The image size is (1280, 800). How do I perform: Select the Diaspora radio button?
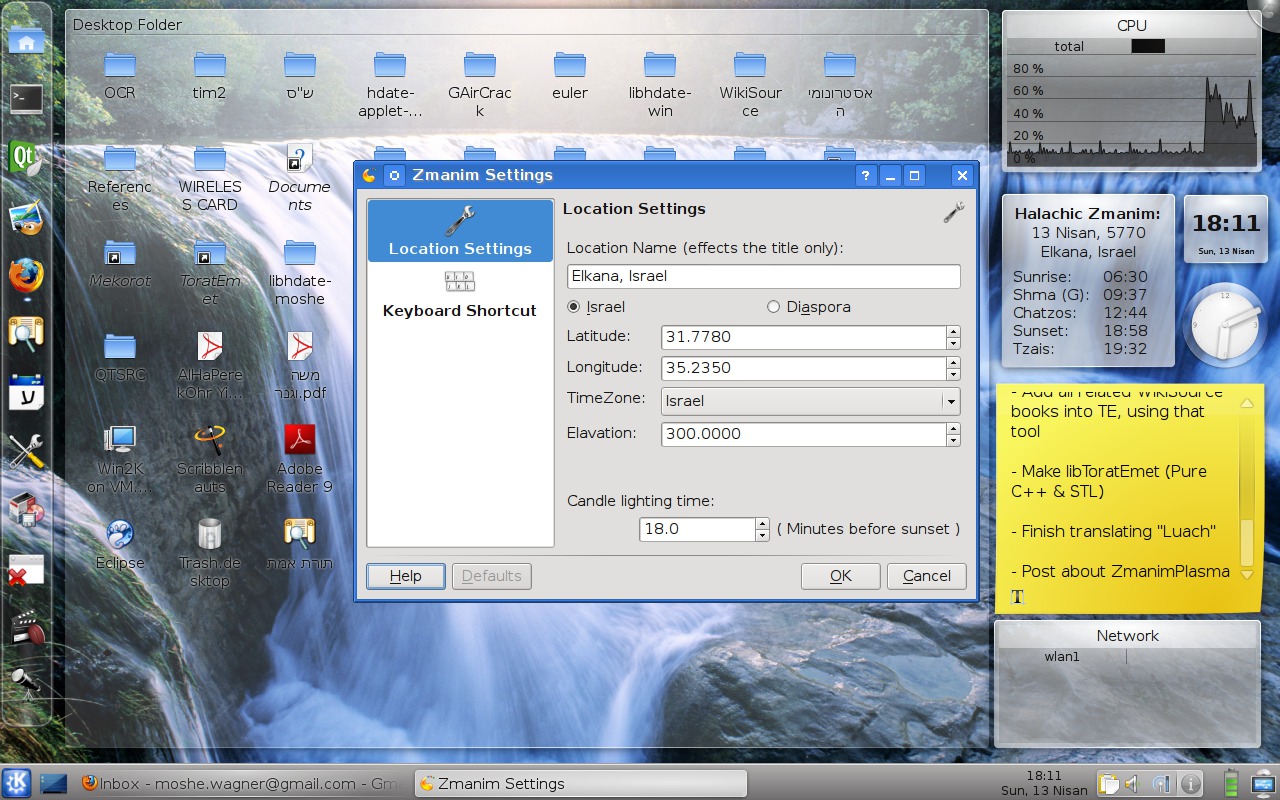click(x=773, y=307)
